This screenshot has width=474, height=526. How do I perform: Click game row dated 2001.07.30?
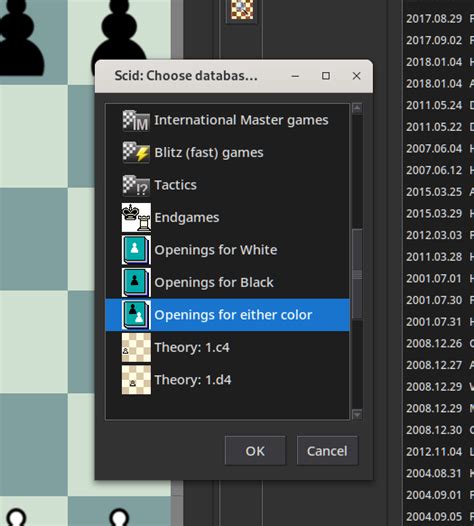pos(439,300)
